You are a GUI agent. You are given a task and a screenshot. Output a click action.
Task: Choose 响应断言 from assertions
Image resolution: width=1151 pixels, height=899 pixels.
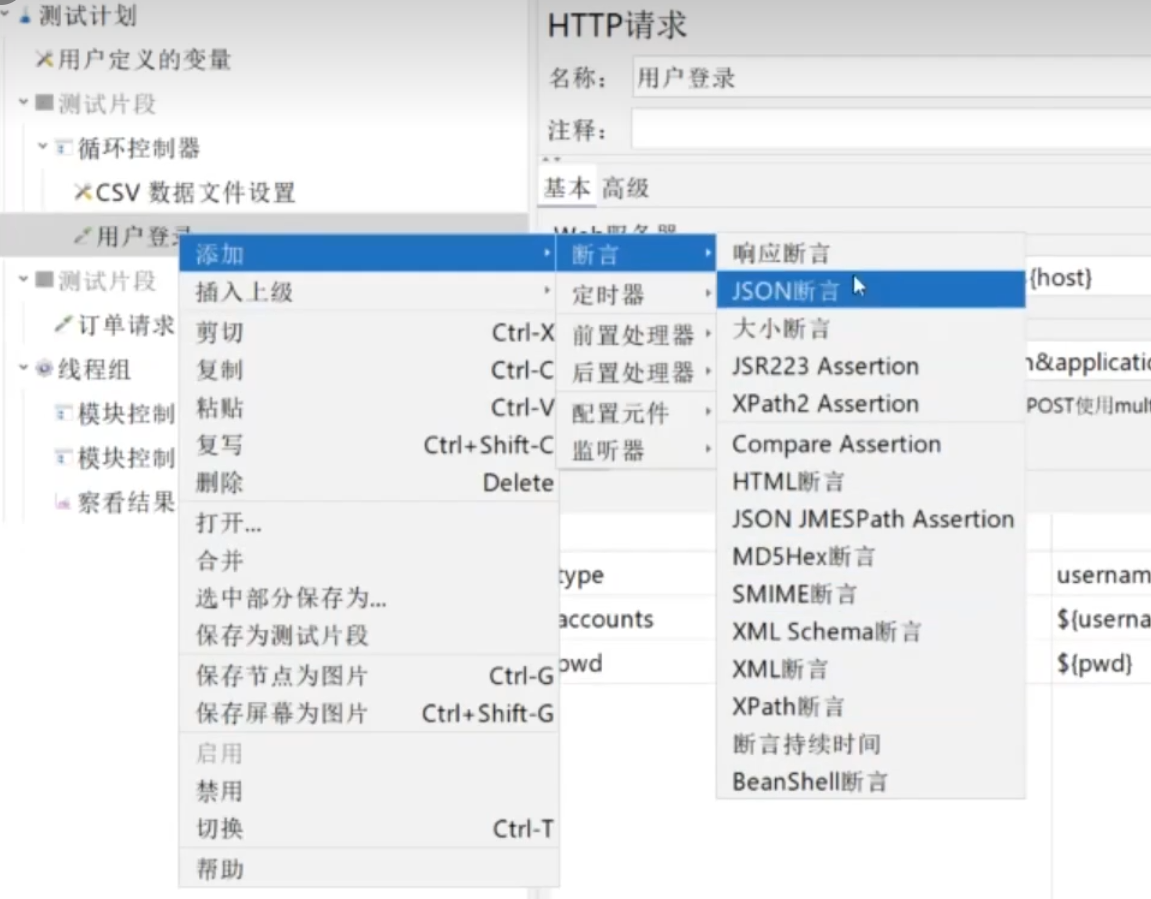[x=871, y=253]
